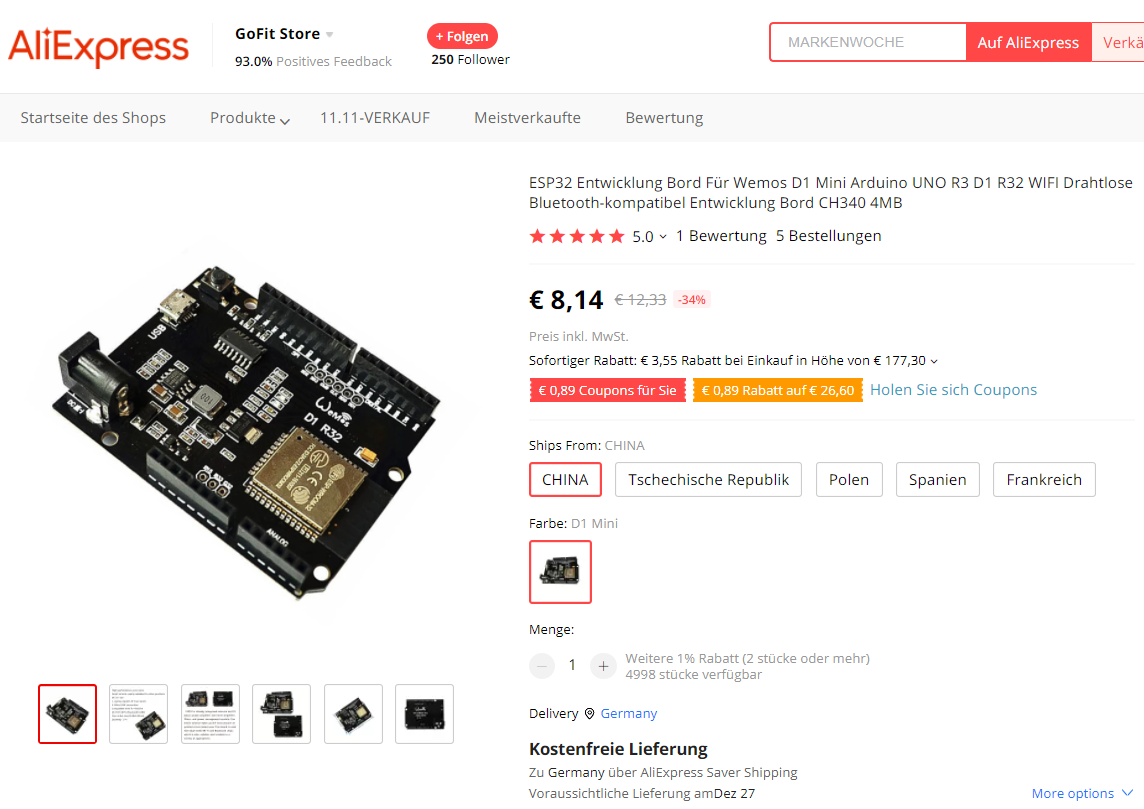Select the last product thumbnail showing board back

click(425, 714)
